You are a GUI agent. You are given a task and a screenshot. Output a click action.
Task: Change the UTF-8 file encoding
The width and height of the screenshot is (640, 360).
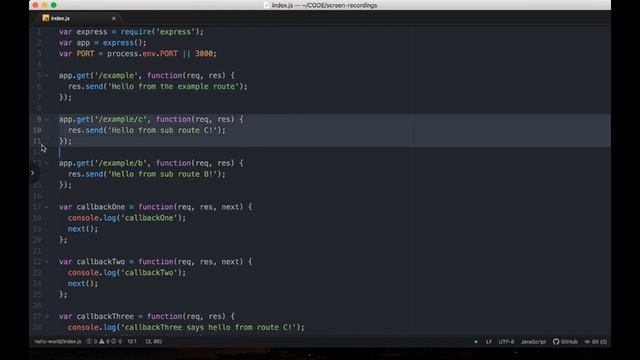coord(506,342)
